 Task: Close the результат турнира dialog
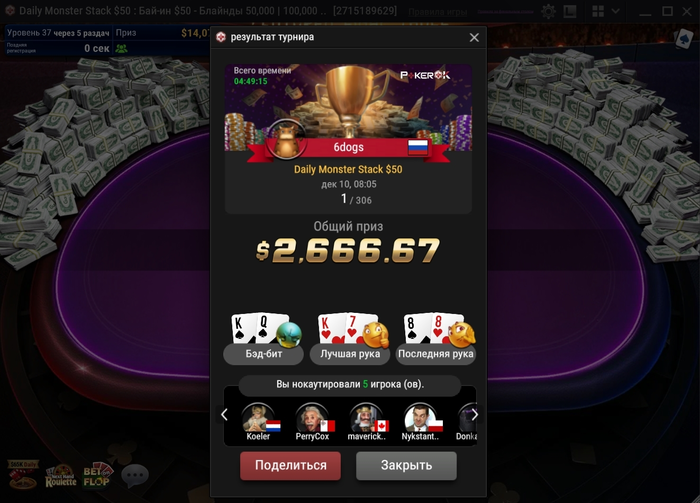pyautogui.click(x=474, y=37)
